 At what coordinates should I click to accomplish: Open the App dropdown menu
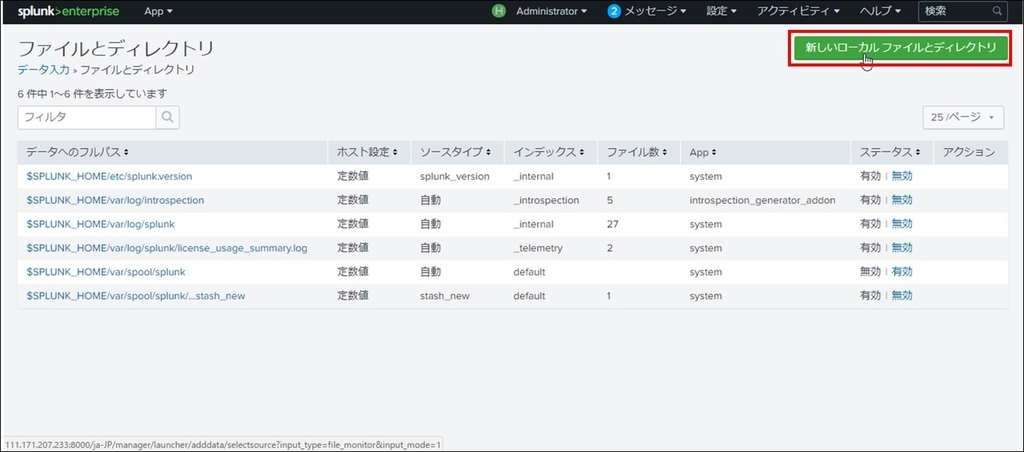[158, 11]
